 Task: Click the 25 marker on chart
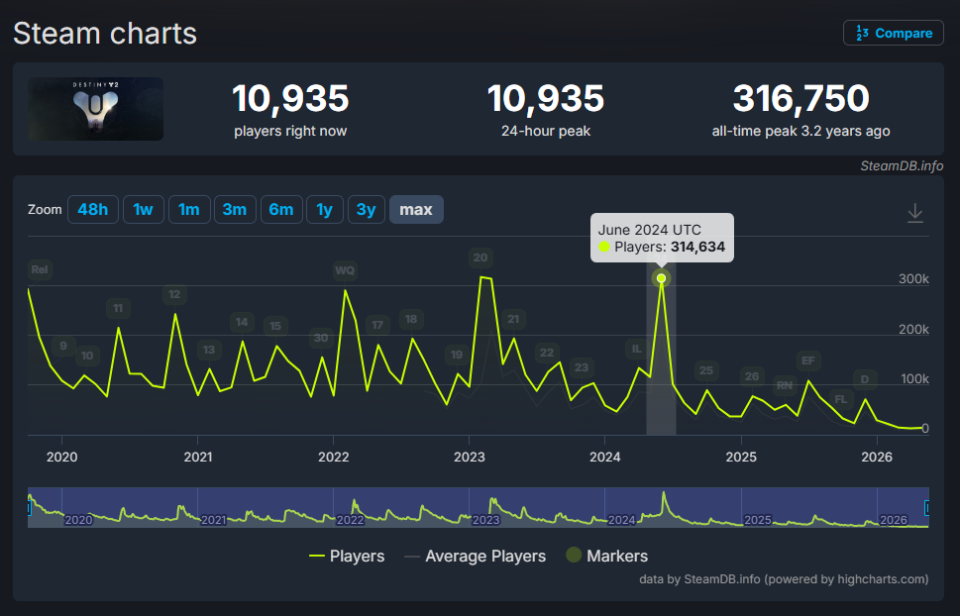706,370
